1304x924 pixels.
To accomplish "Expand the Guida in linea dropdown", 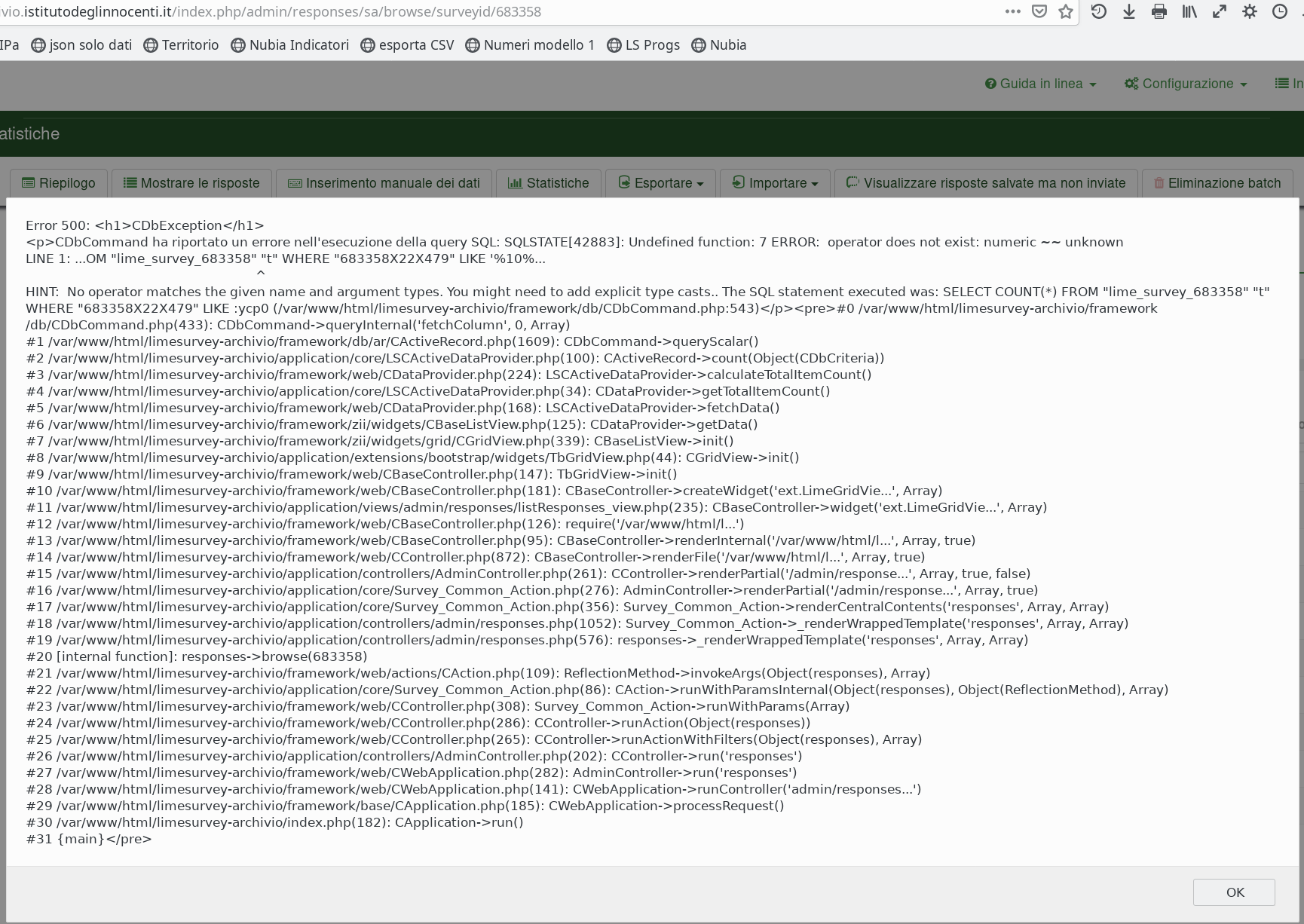I will pos(1040,84).
